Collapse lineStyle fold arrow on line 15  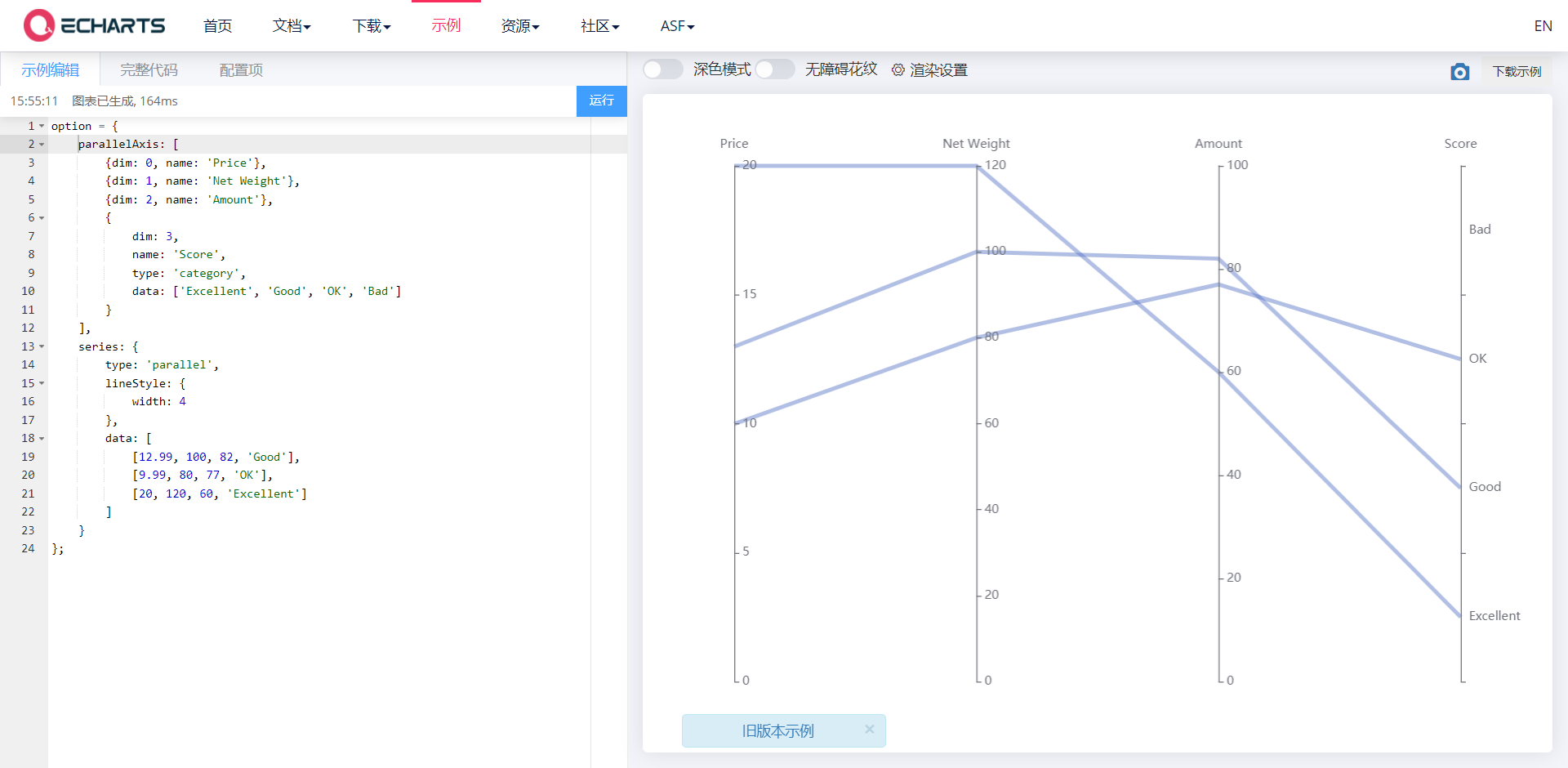point(42,383)
